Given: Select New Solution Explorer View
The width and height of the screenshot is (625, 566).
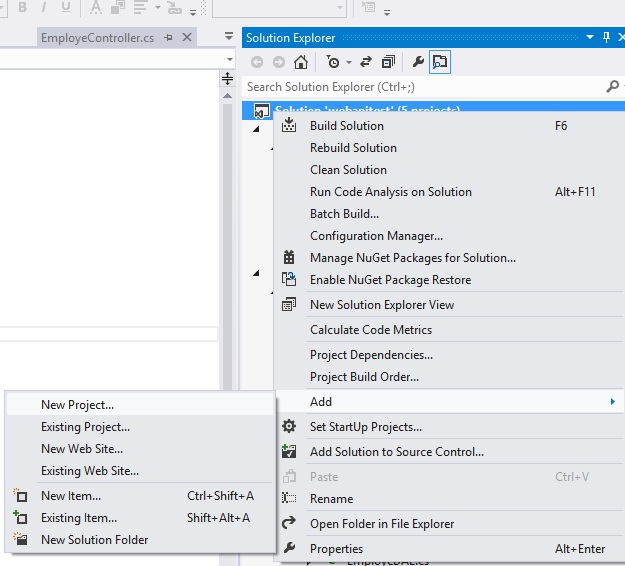Looking at the screenshot, I should click(x=450, y=305).
